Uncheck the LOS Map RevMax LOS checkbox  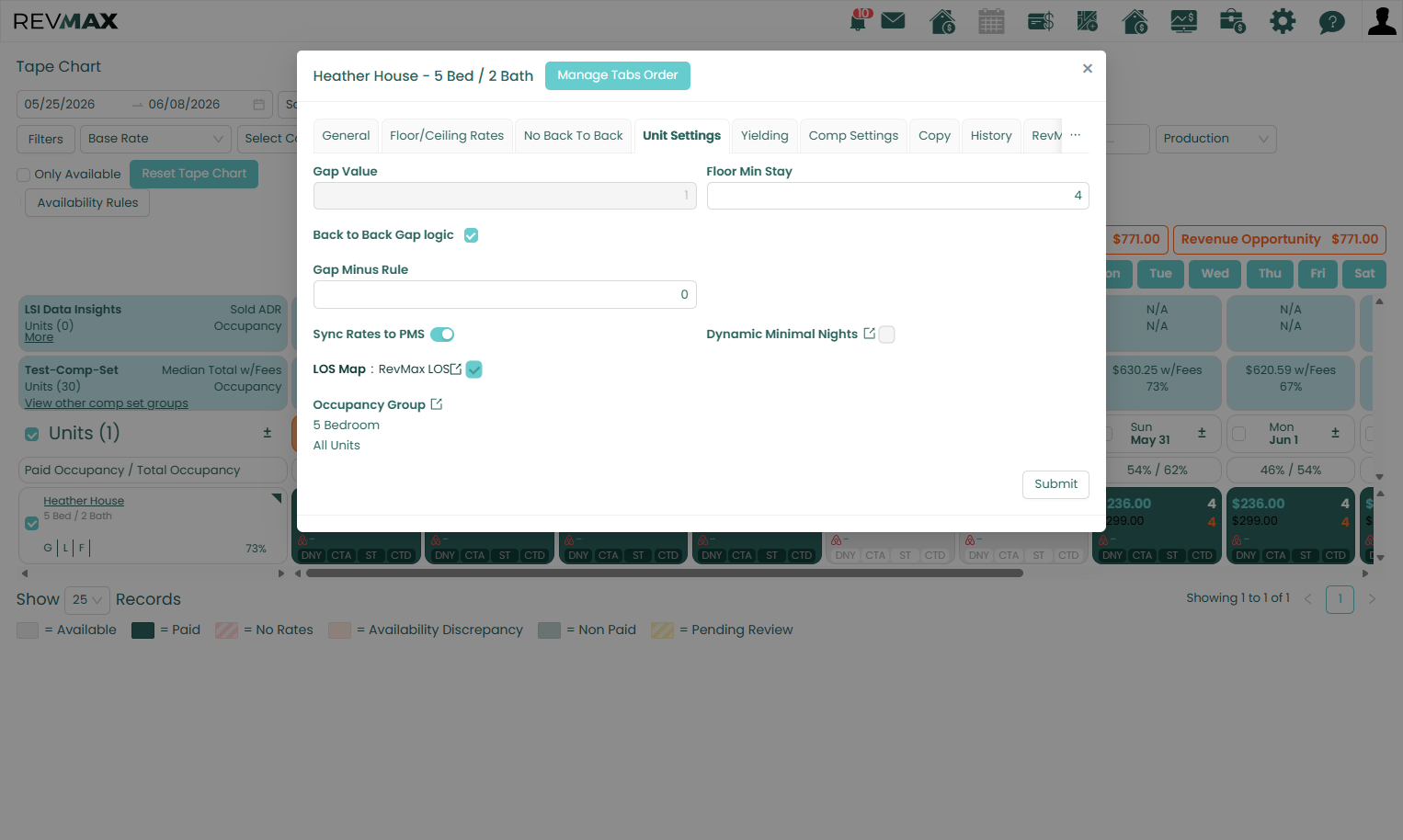473,369
